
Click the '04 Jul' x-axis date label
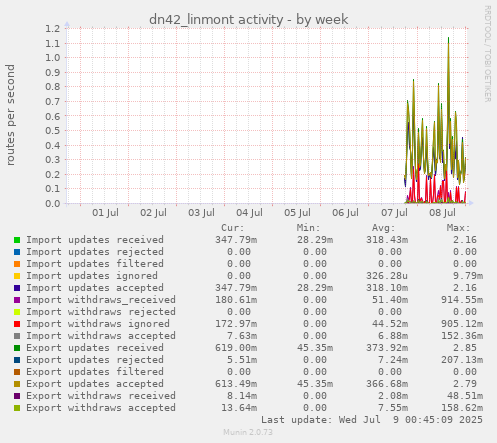pyautogui.click(x=249, y=213)
